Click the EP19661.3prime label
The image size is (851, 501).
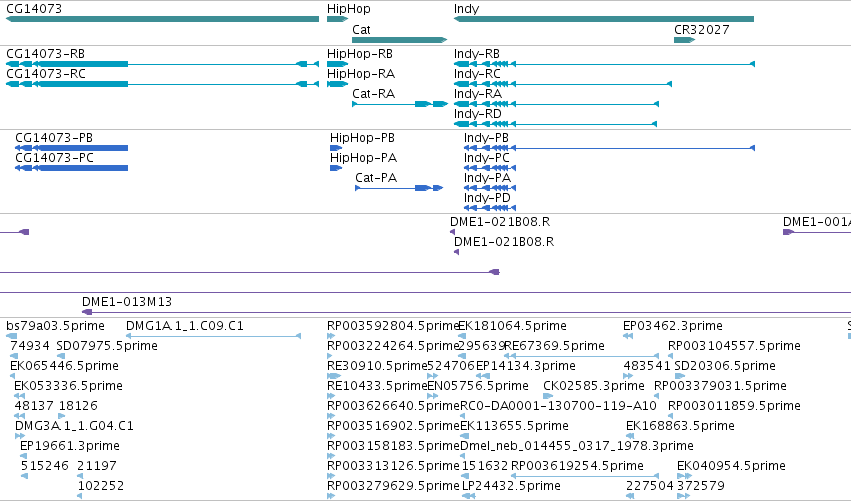69,446
